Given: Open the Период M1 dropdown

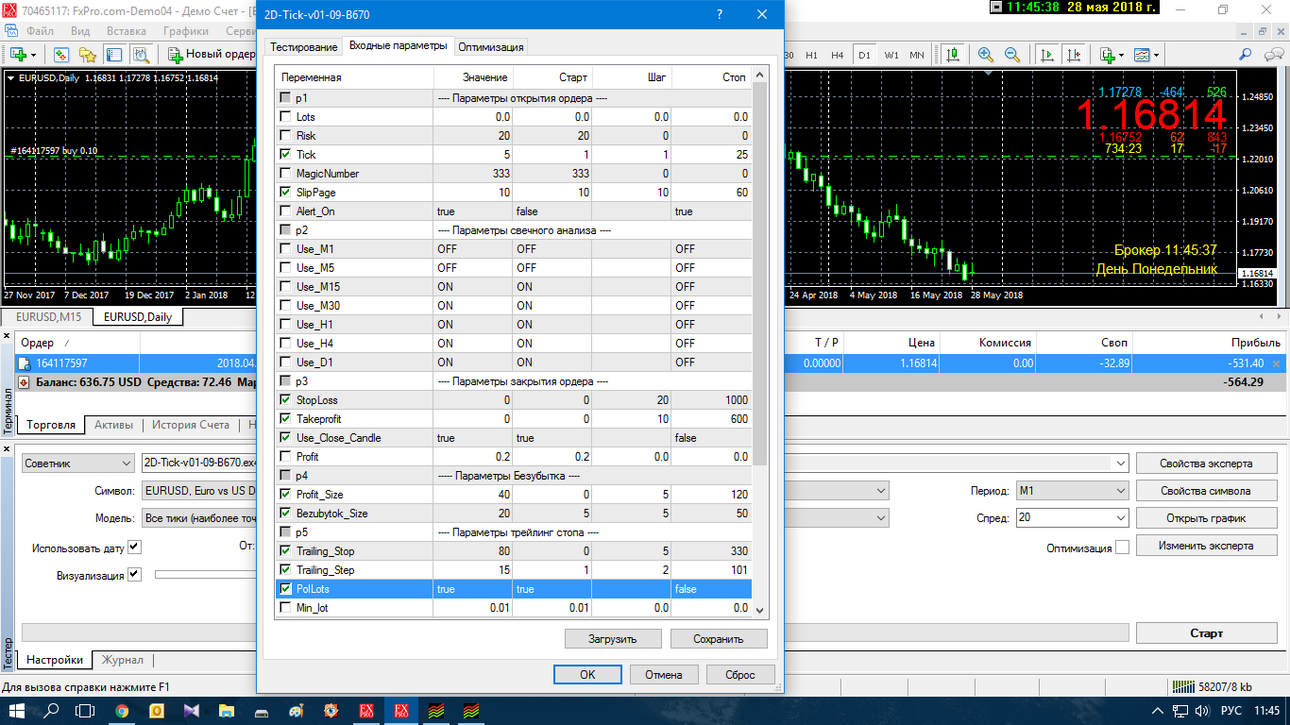Looking at the screenshot, I should 1072,491.
